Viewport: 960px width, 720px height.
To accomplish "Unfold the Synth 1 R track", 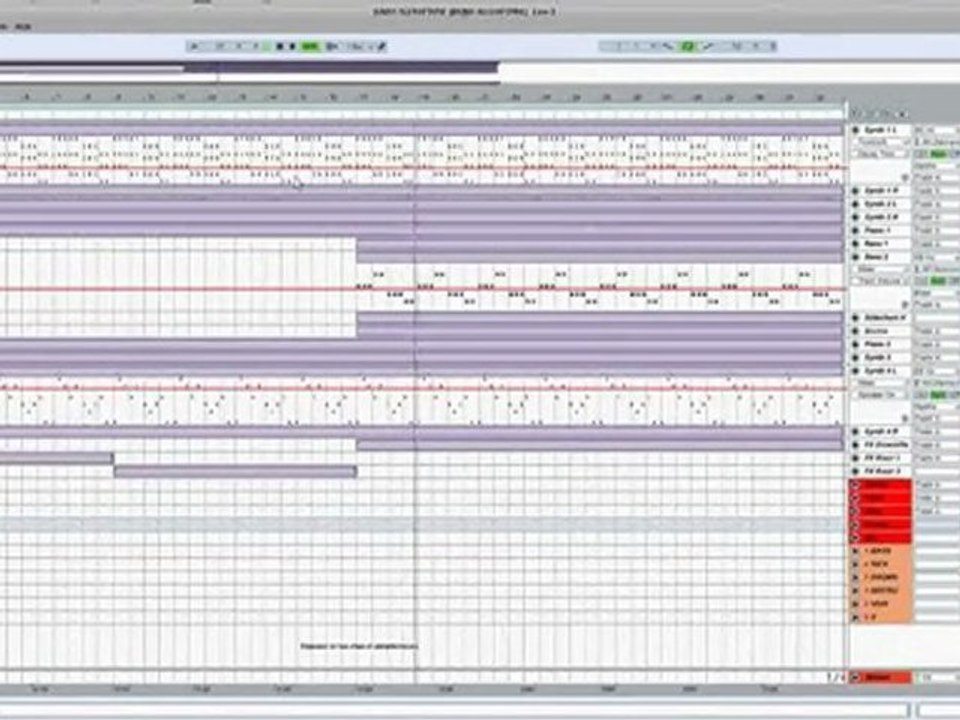I will 855,191.
